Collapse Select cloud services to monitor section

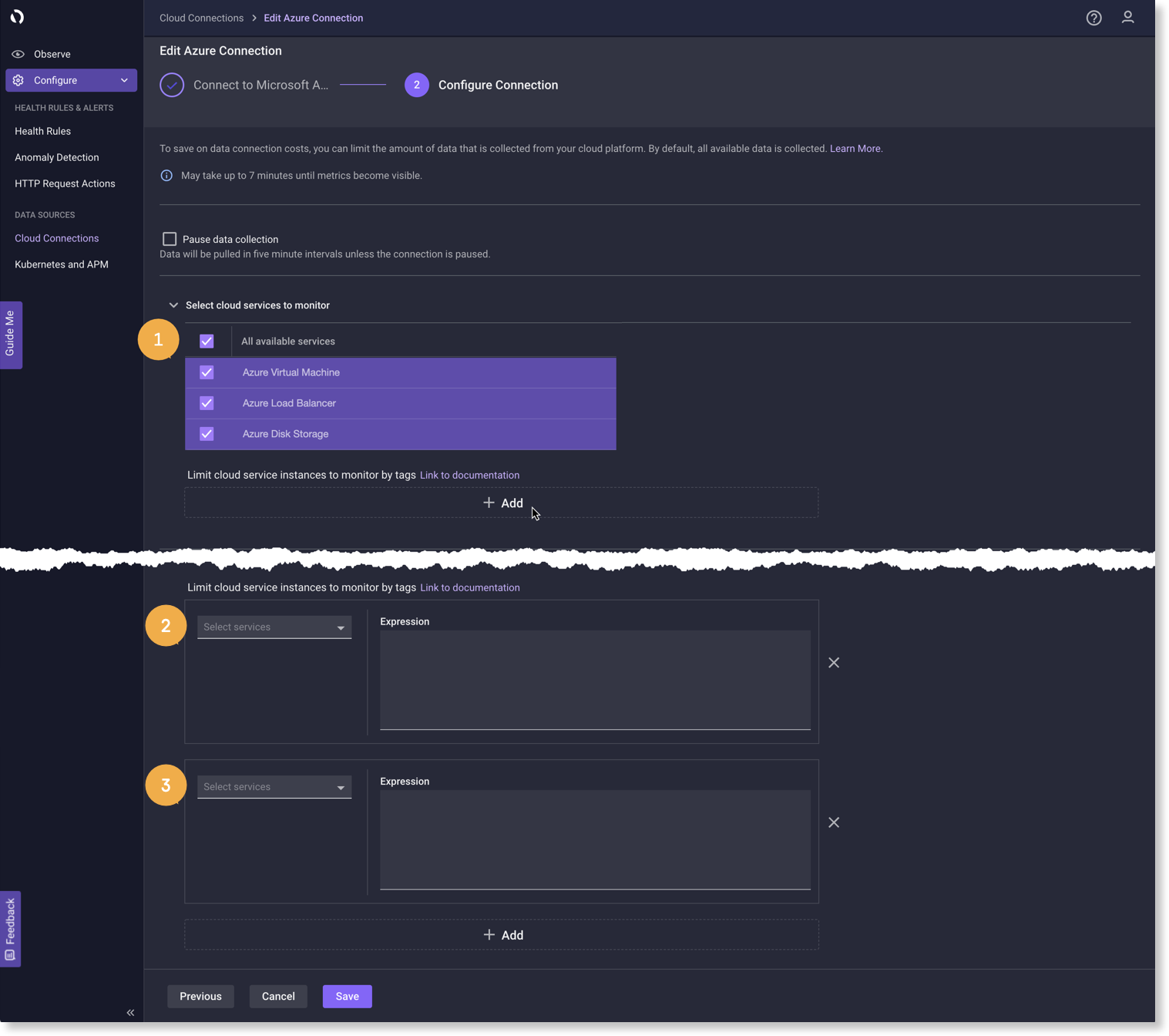pyautogui.click(x=173, y=305)
